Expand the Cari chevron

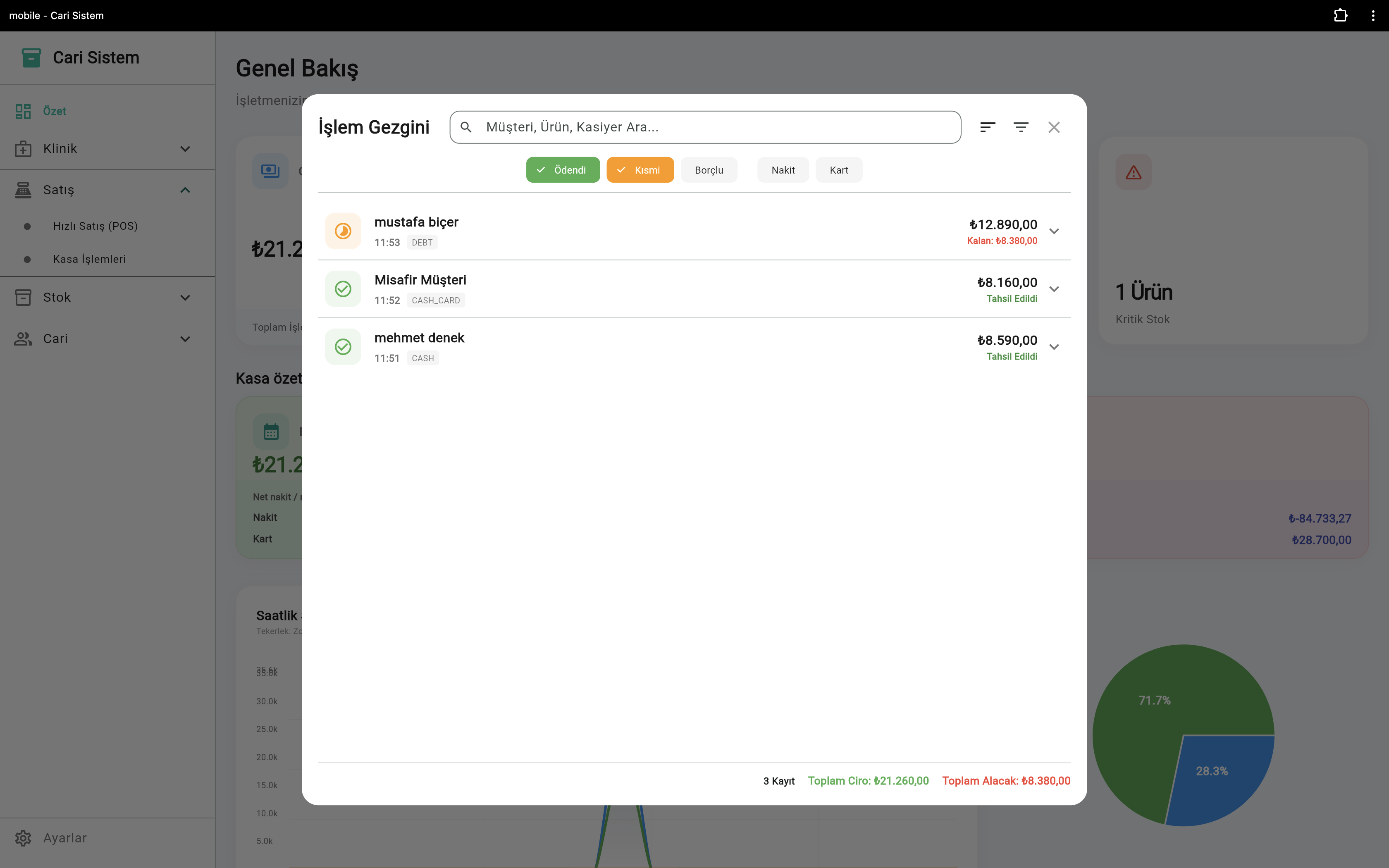click(x=185, y=339)
